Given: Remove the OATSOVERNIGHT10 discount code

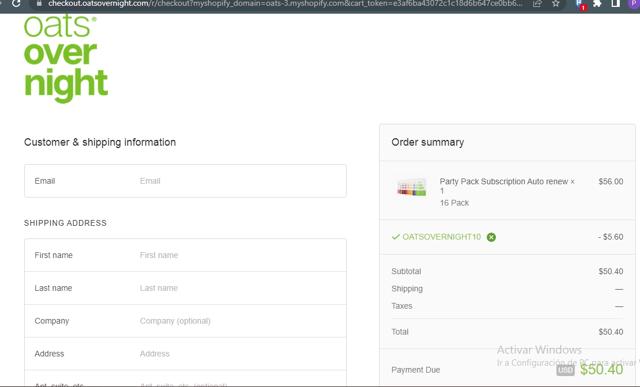Looking at the screenshot, I should point(491,237).
